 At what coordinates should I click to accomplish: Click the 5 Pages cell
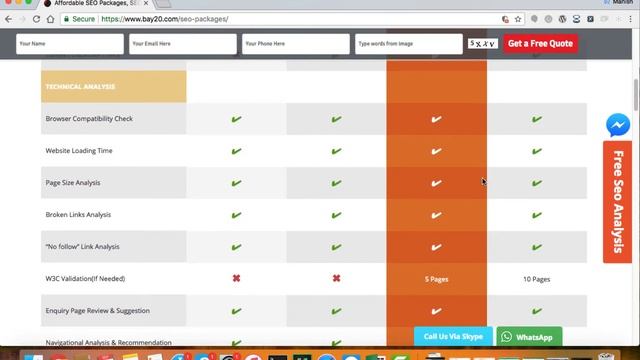point(436,279)
